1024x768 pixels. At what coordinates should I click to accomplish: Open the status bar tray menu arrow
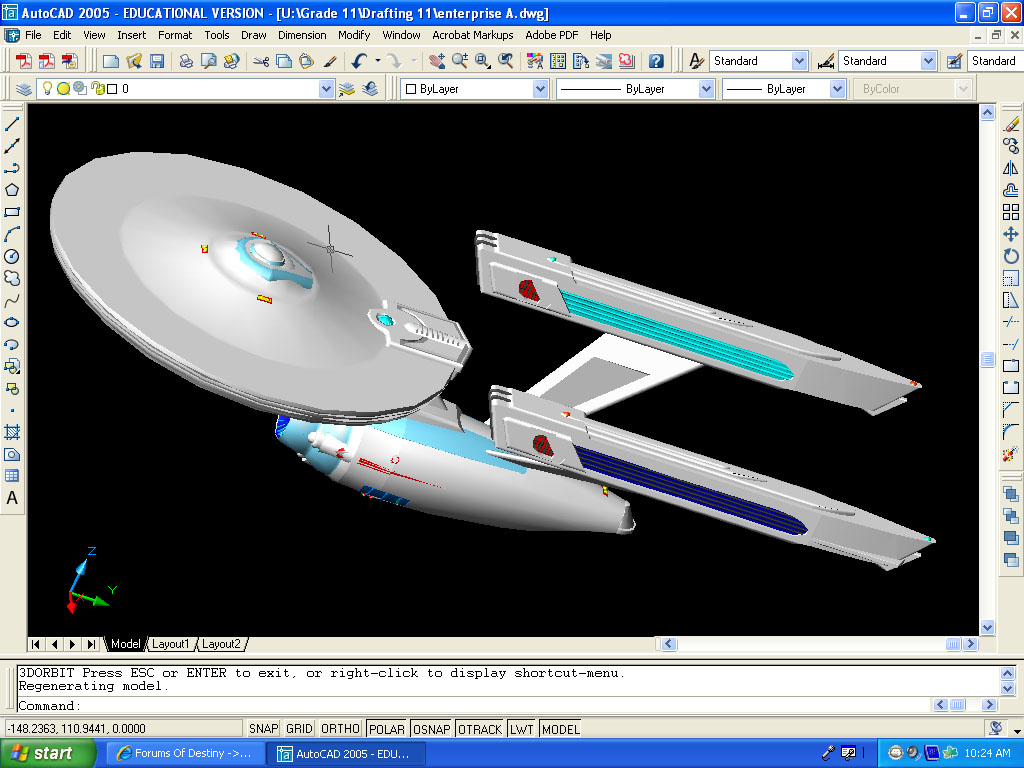[1017, 729]
